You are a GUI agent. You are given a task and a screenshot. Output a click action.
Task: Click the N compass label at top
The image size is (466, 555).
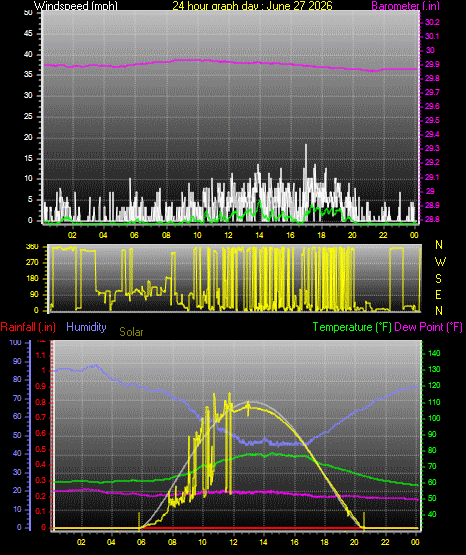pyautogui.click(x=439, y=245)
